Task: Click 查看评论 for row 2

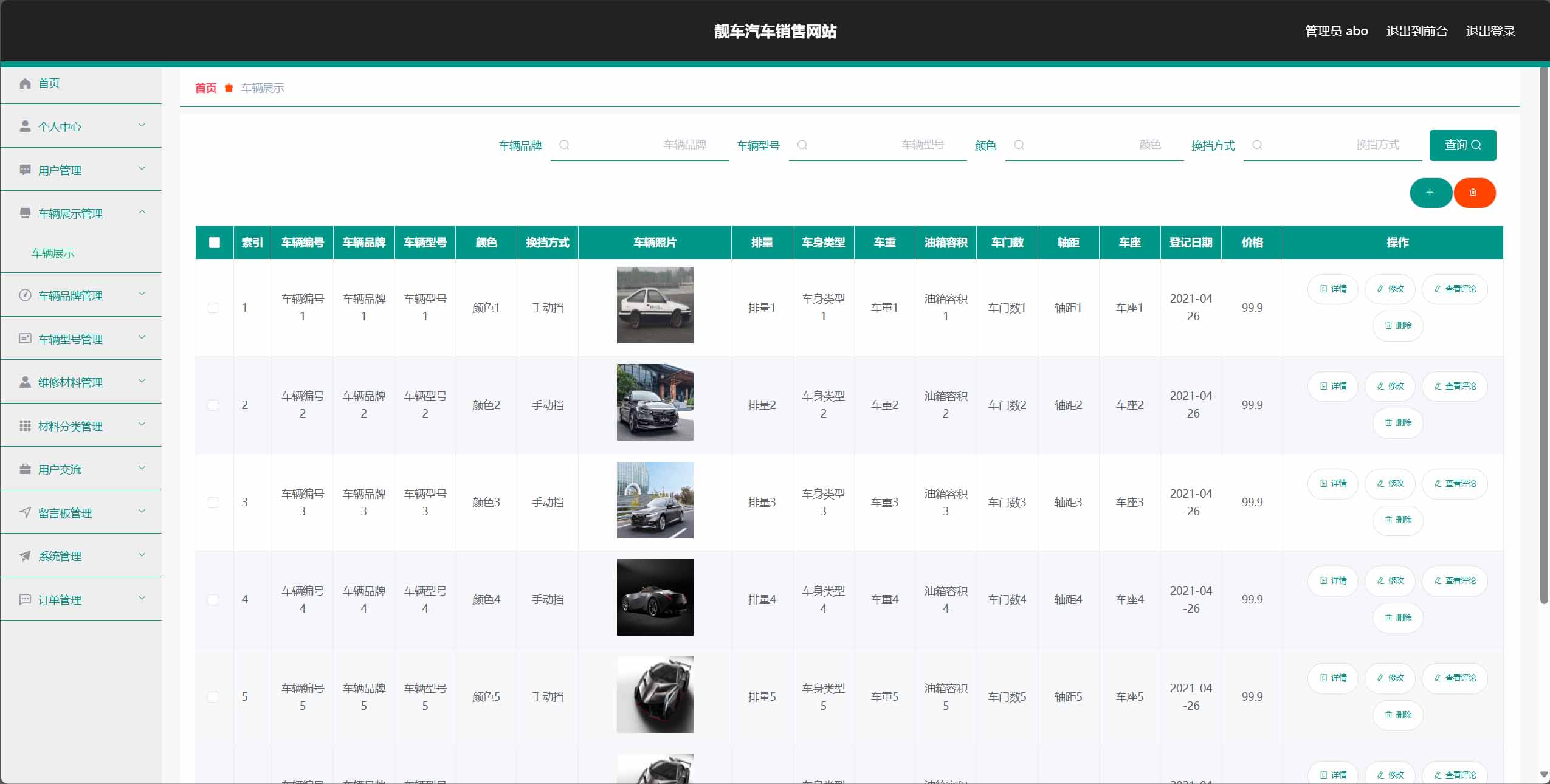Action: (x=1455, y=386)
